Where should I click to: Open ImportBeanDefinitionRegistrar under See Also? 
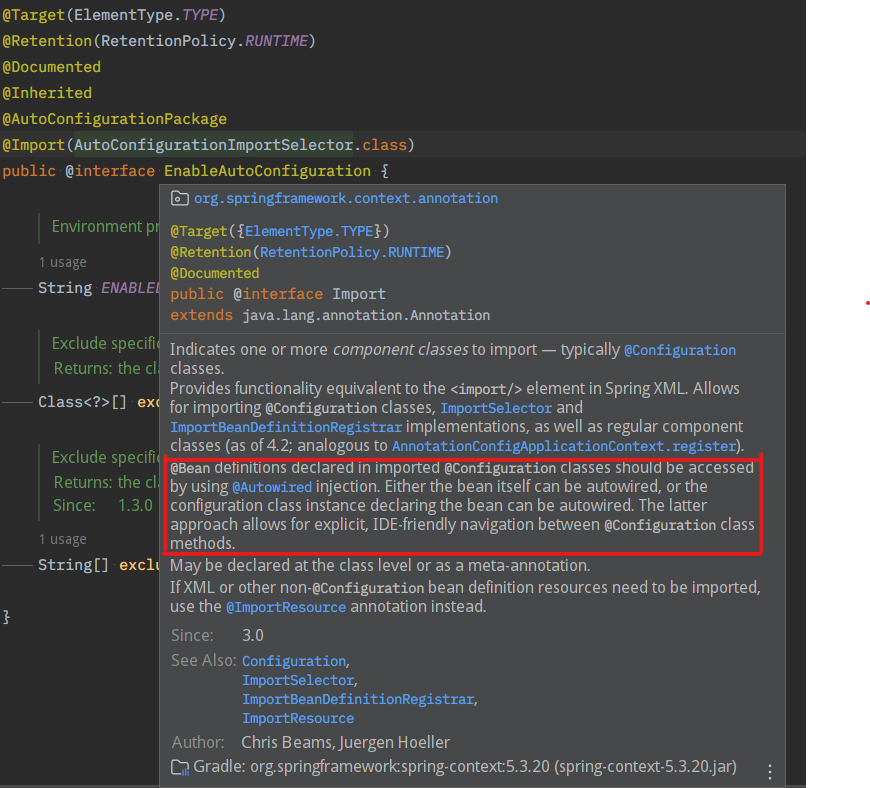coord(358,699)
